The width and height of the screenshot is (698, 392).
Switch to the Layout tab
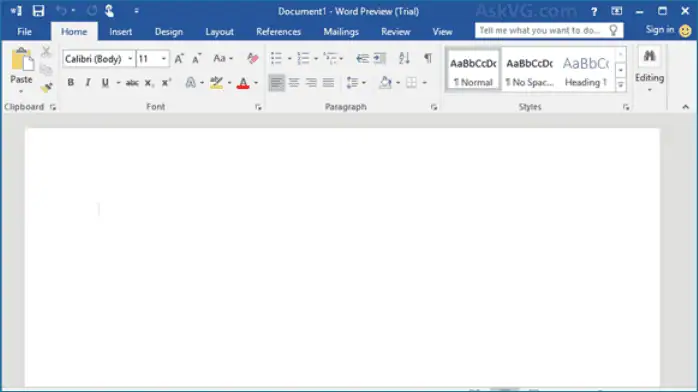(219, 32)
